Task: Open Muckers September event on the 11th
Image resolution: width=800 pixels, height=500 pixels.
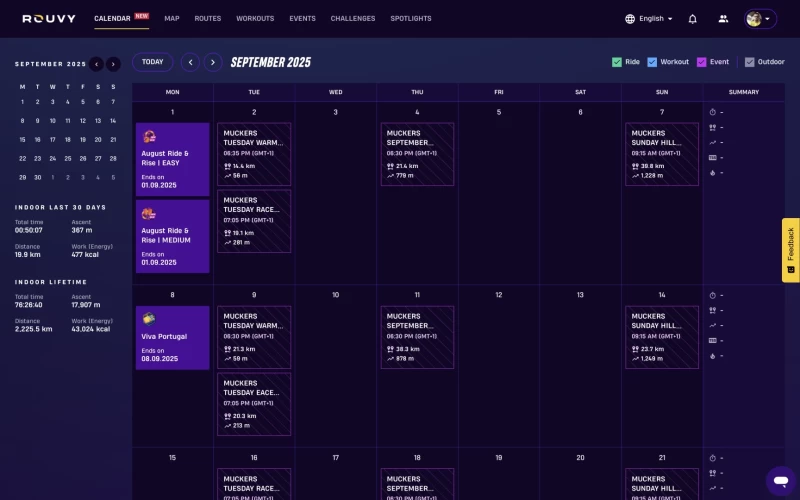Action: tap(417, 337)
